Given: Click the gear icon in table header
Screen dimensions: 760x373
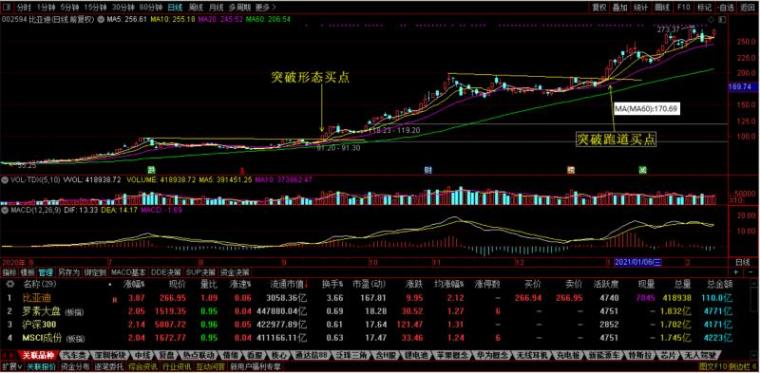Looking at the screenshot, I should click(x=9, y=283).
